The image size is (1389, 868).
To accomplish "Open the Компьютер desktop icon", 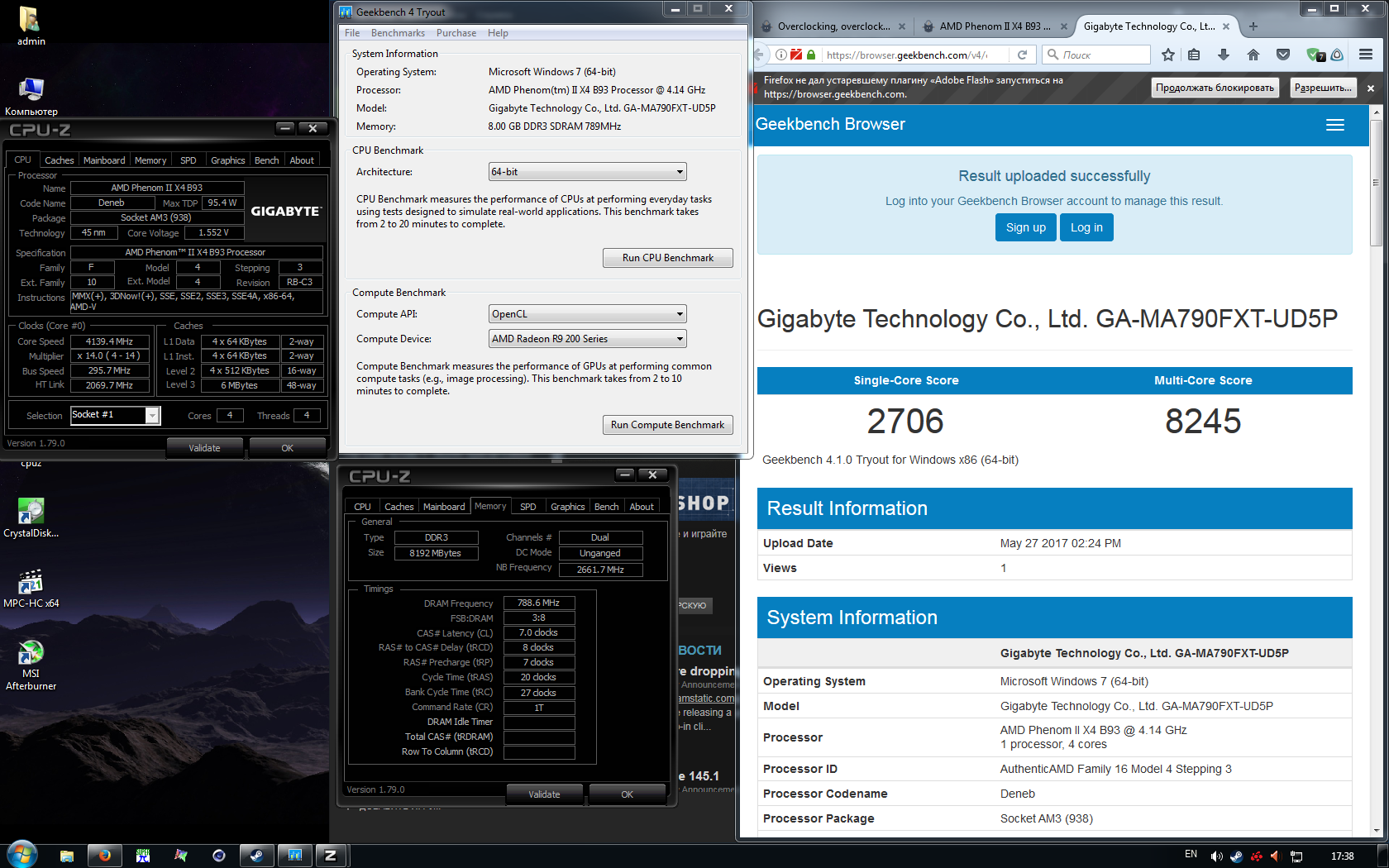I will click(x=31, y=96).
